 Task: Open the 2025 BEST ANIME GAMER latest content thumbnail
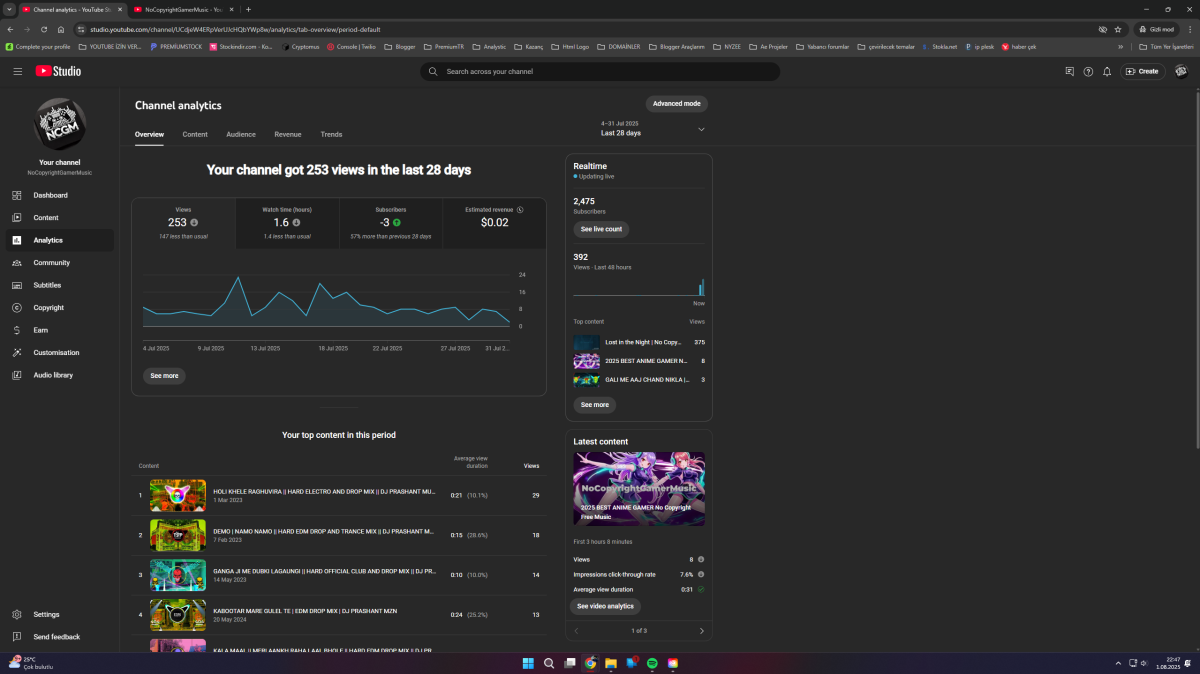pos(639,488)
